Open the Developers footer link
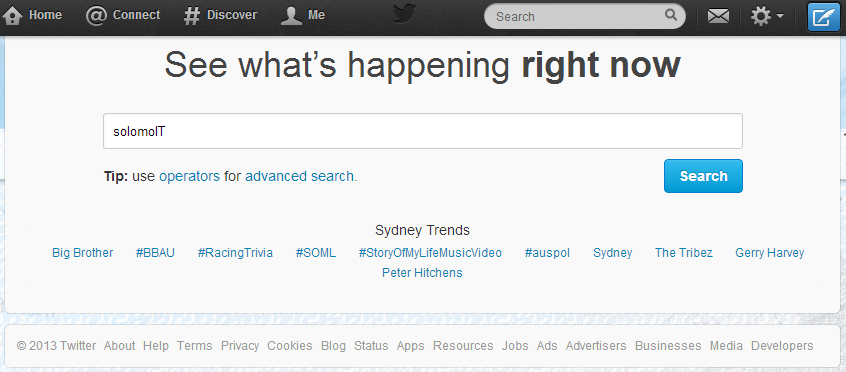Viewport: 846px width, 372px height. point(782,346)
